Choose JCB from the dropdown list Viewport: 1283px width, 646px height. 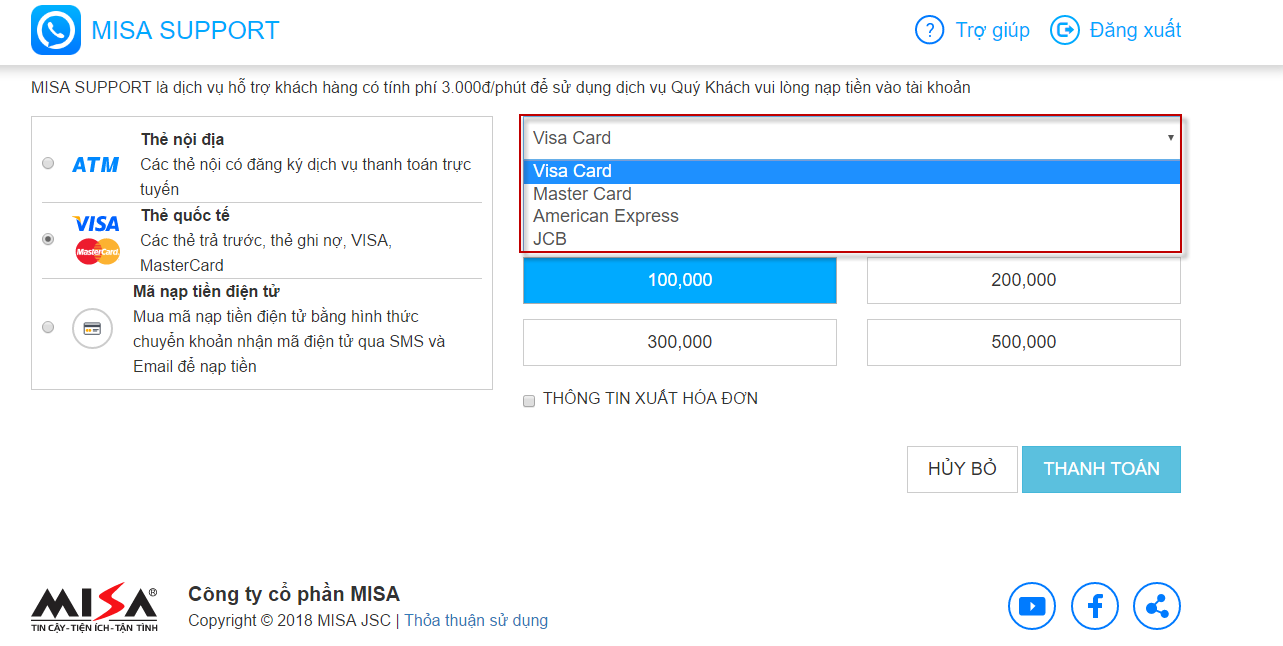tap(851, 239)
